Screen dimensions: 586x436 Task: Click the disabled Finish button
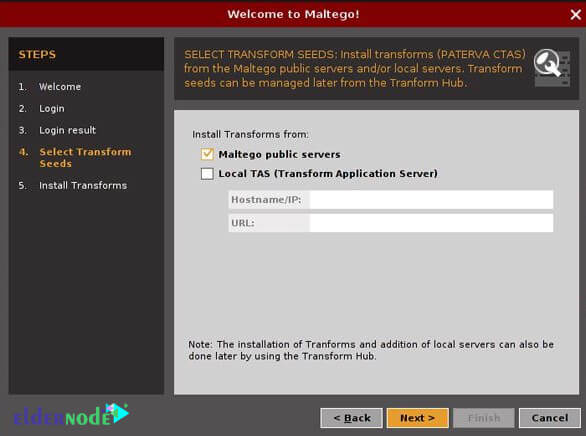click(x=484, y=418)
